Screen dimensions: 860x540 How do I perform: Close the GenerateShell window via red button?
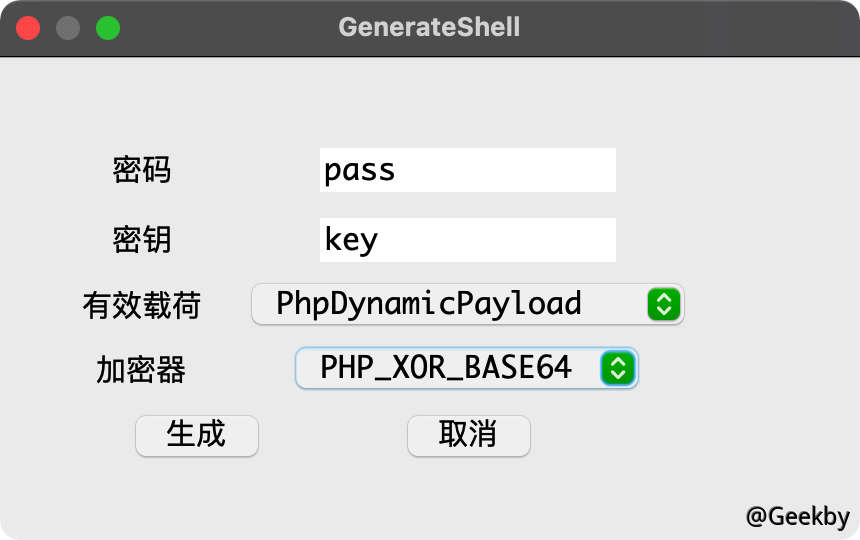point(28,28)
